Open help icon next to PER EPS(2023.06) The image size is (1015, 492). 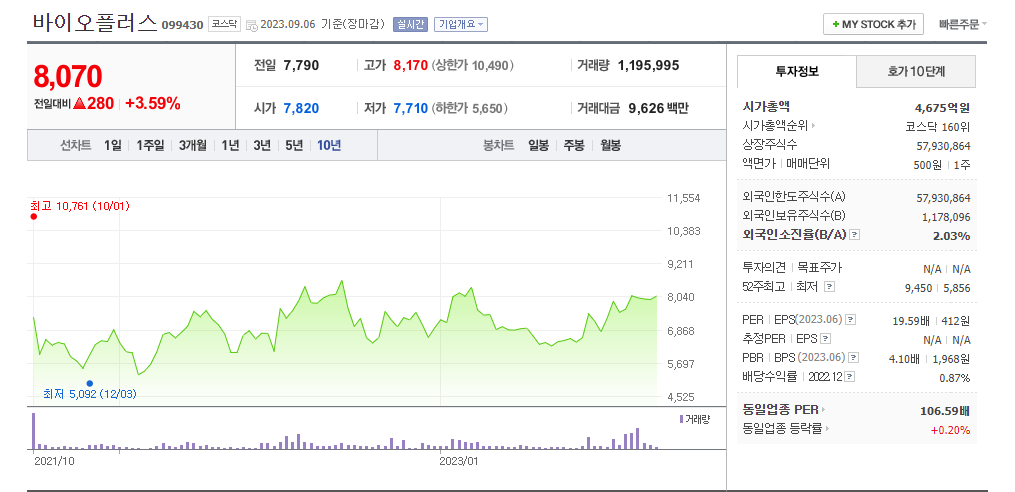(x=851, y=320)
